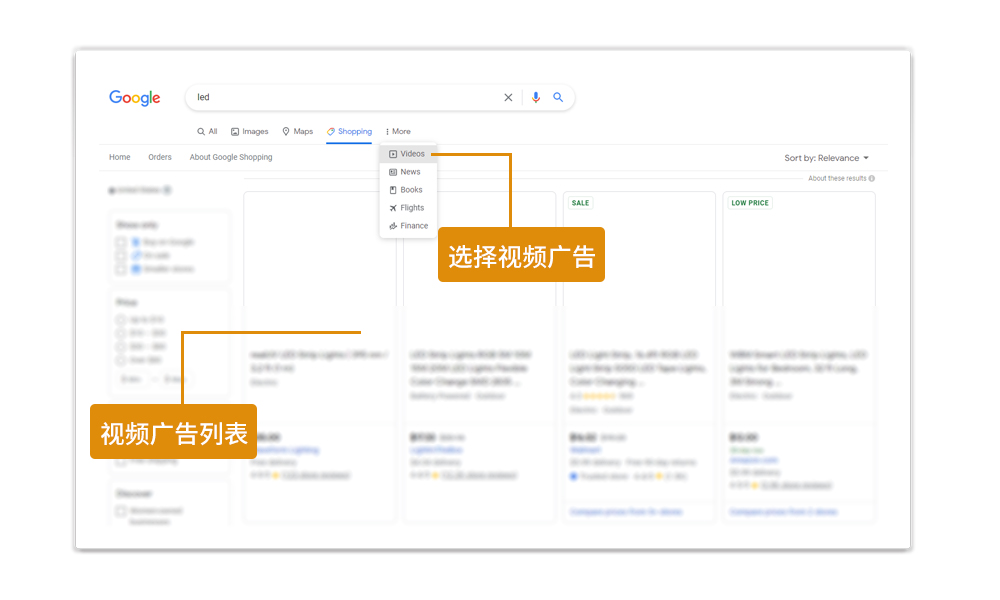Choose News from the More menu
The width and height of the screenshot is (1000, 600).
[x=408, y=172]
